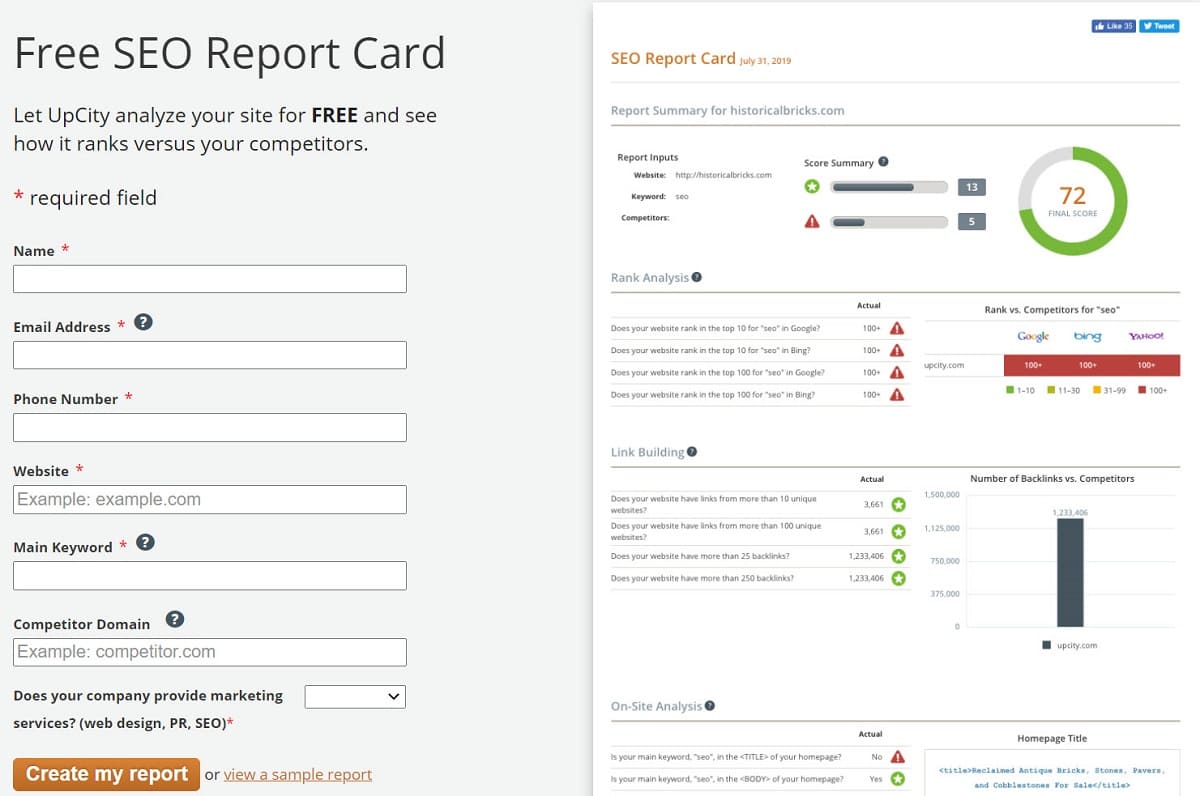The width and height of the screenshot is (1200, 796).
Task: Click the help icon beside On-Site Analysis
Action: pos(710,705)
